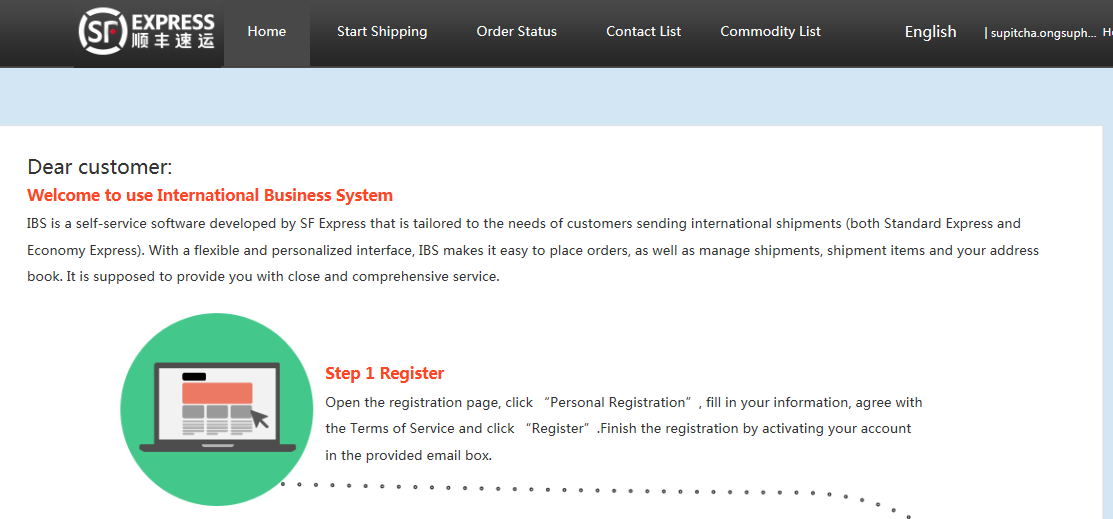This screenshot has width=1113, height=519.
Task: Open the English language selector
Action: [x=931, y=32]
